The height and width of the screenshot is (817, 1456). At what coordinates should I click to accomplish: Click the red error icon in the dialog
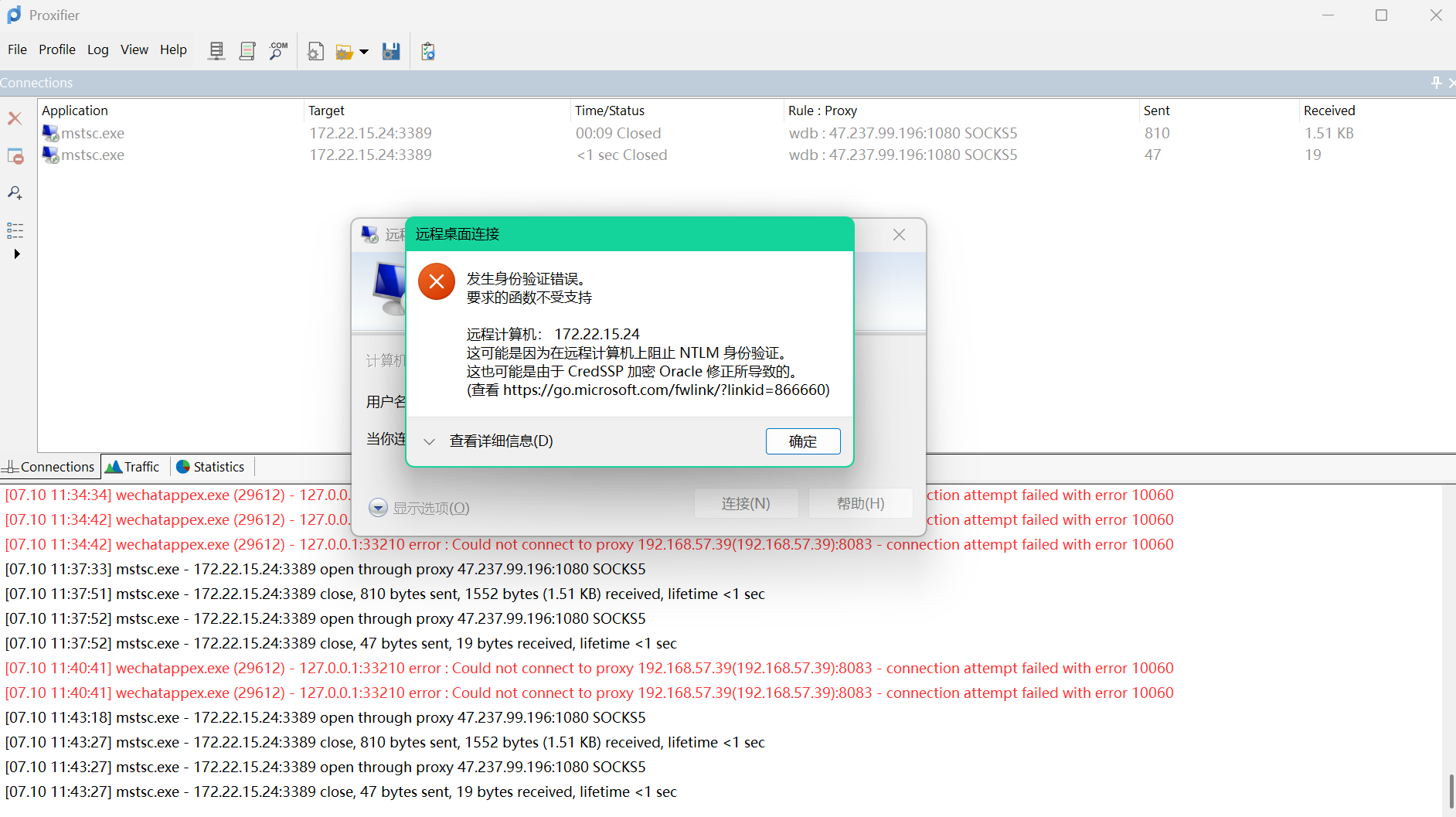[437, 281]
